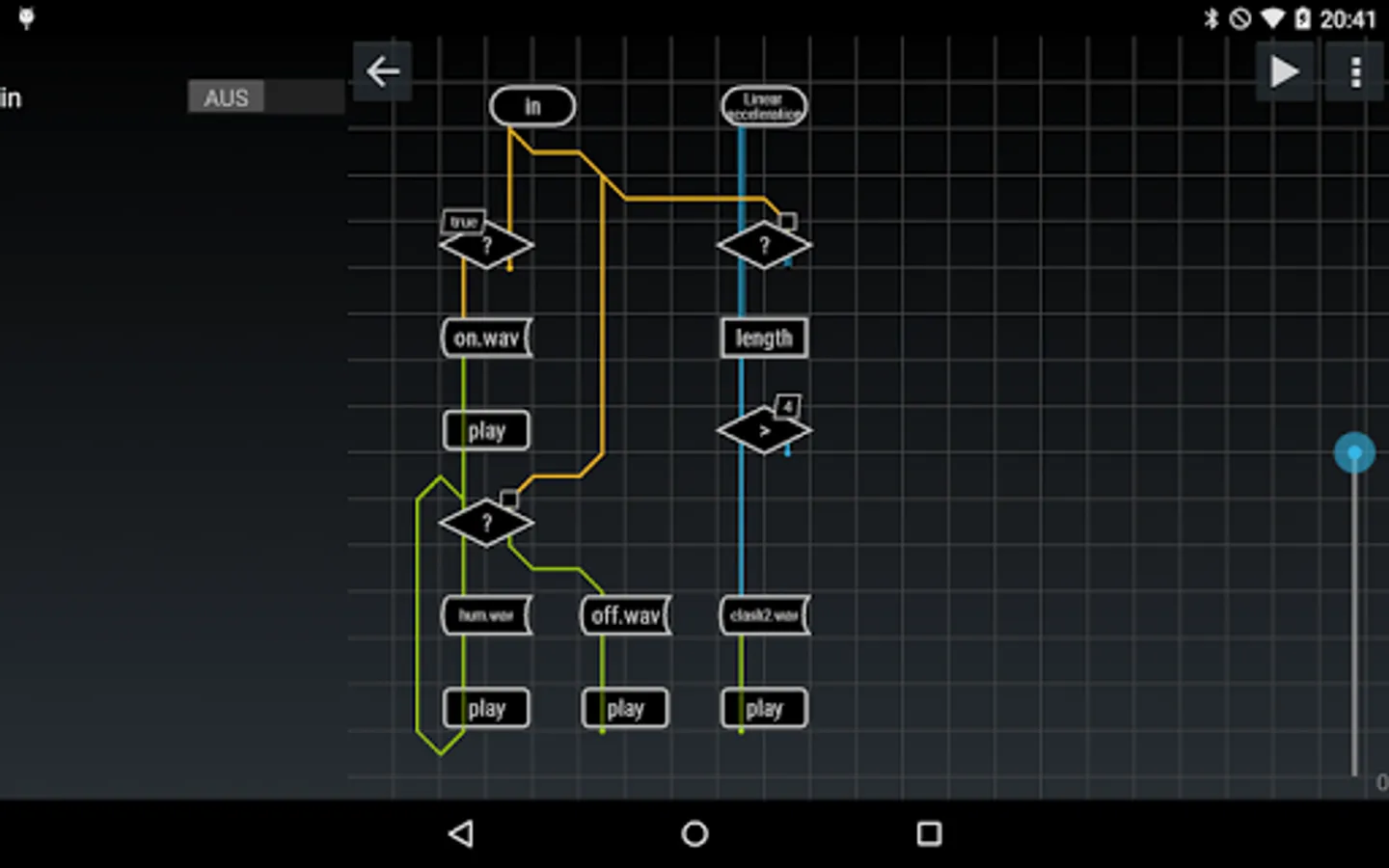Select the condition diamond with the 'true' tag

tap(486, 246)
